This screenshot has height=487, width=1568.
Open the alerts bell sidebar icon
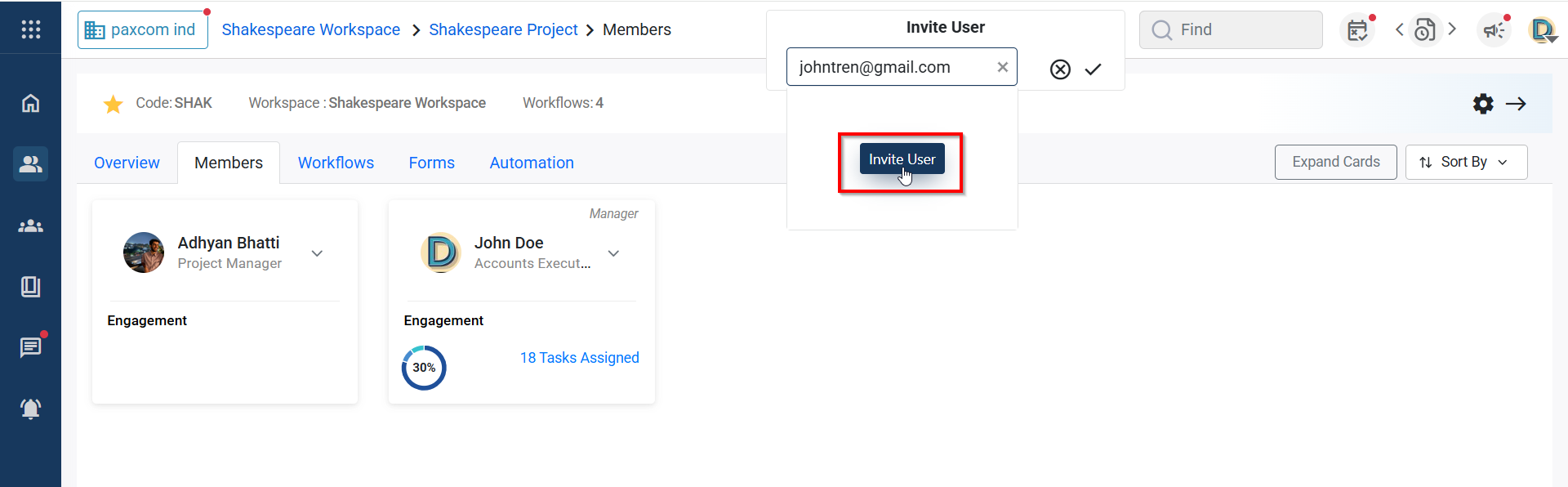coord(30,409)
